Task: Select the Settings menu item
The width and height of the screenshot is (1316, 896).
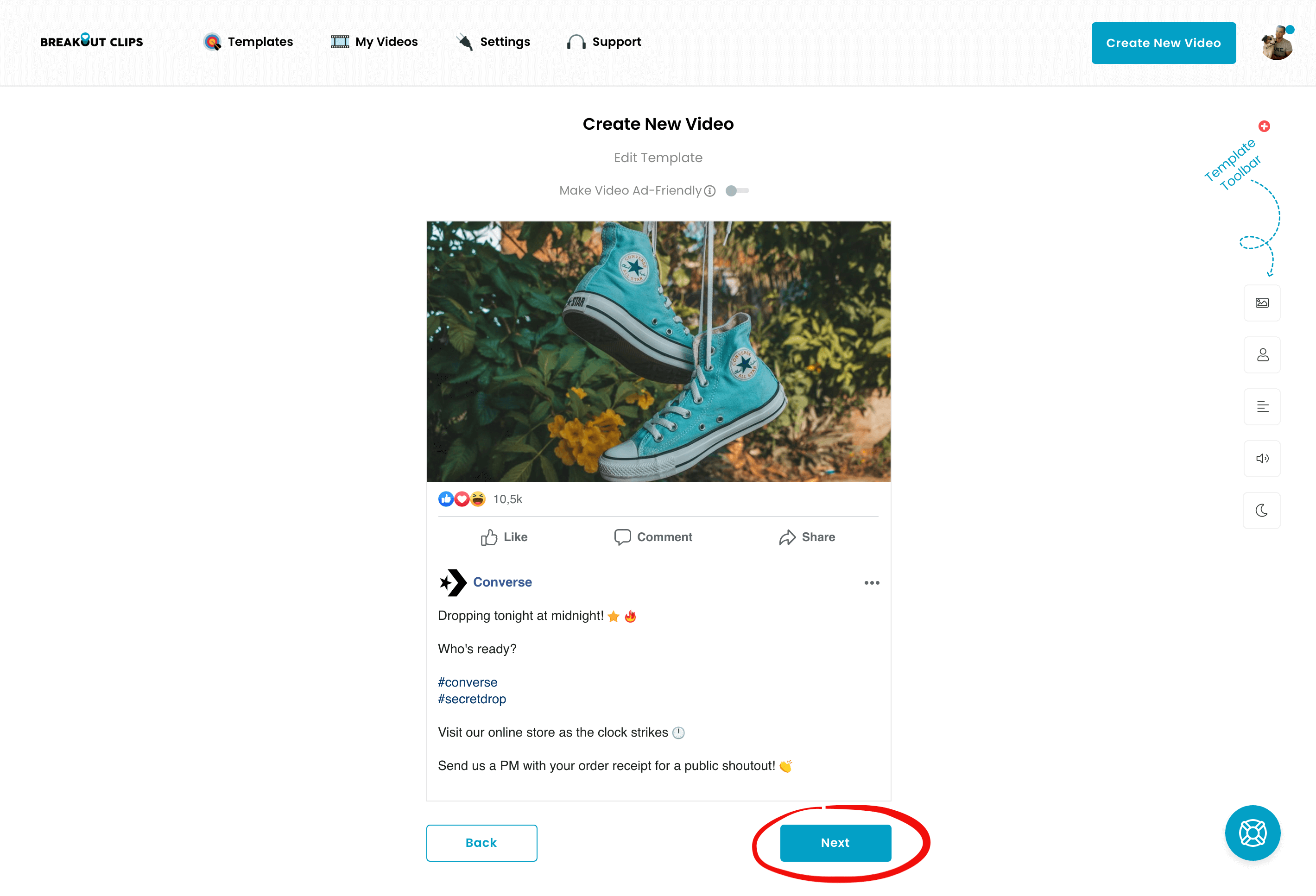Action: point(493,41)
